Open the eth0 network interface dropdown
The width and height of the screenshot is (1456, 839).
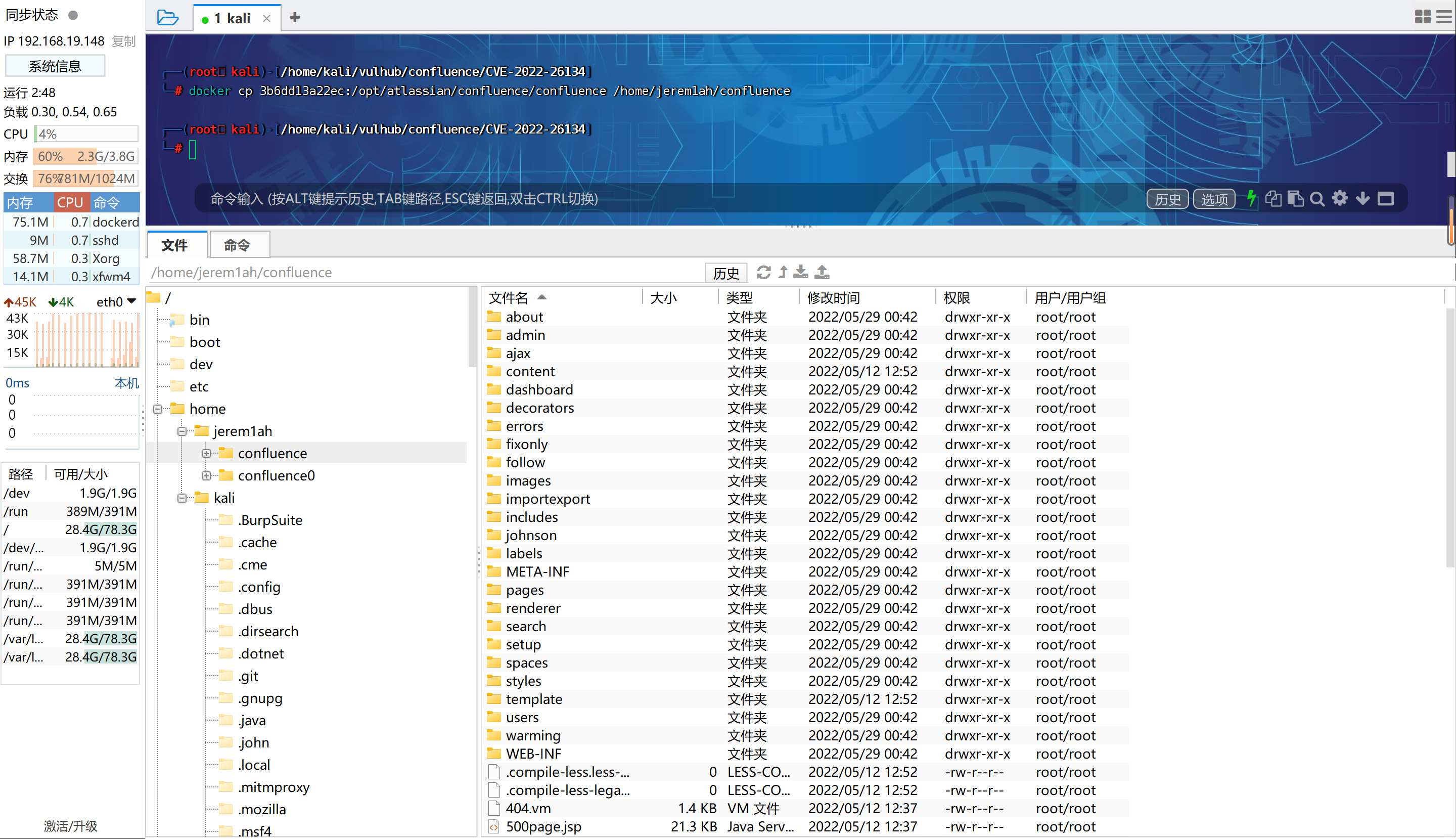pyautogui.click(x=116, y=301)
